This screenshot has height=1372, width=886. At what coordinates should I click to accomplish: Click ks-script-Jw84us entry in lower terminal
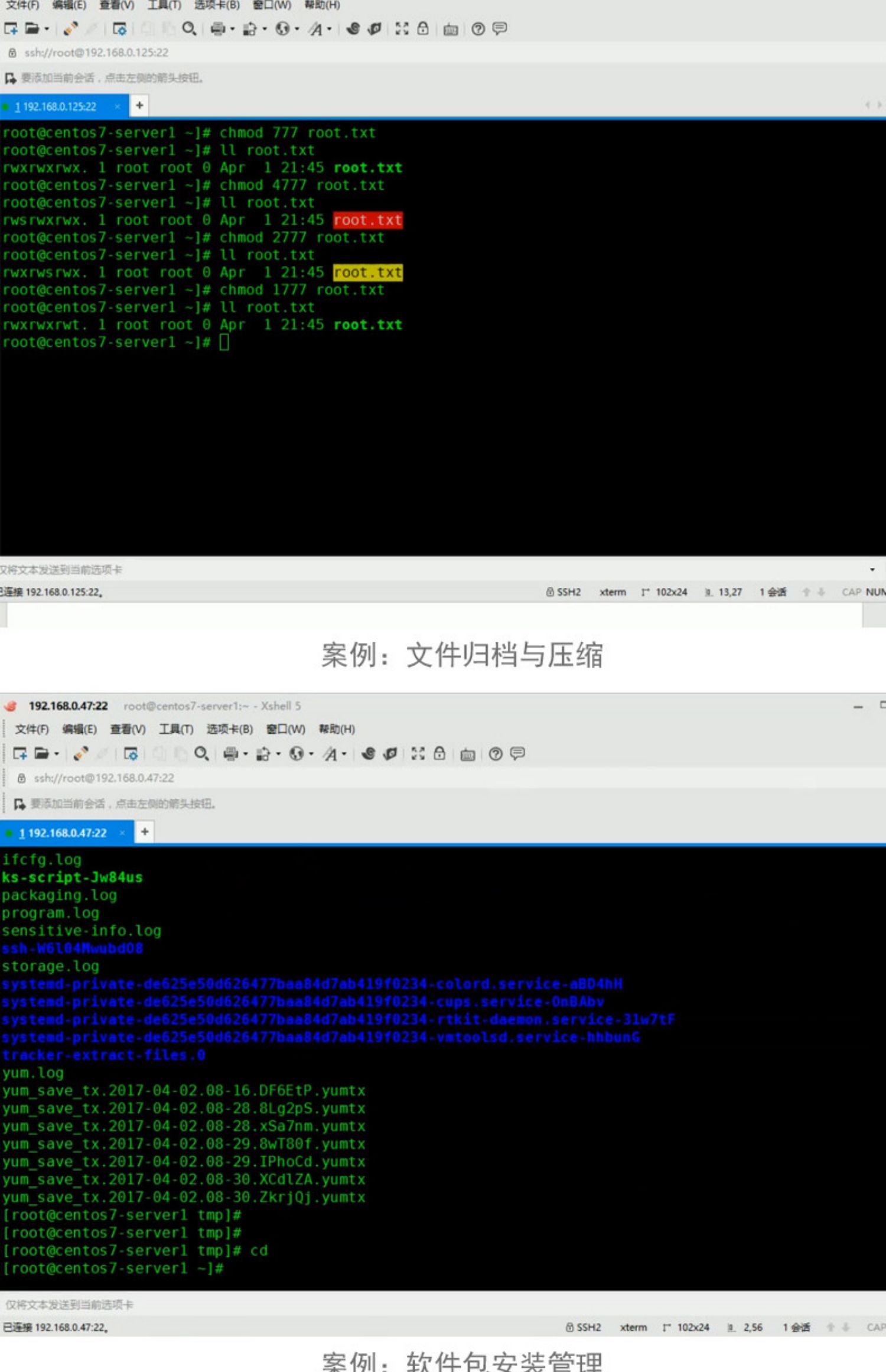tap(72, 877)
